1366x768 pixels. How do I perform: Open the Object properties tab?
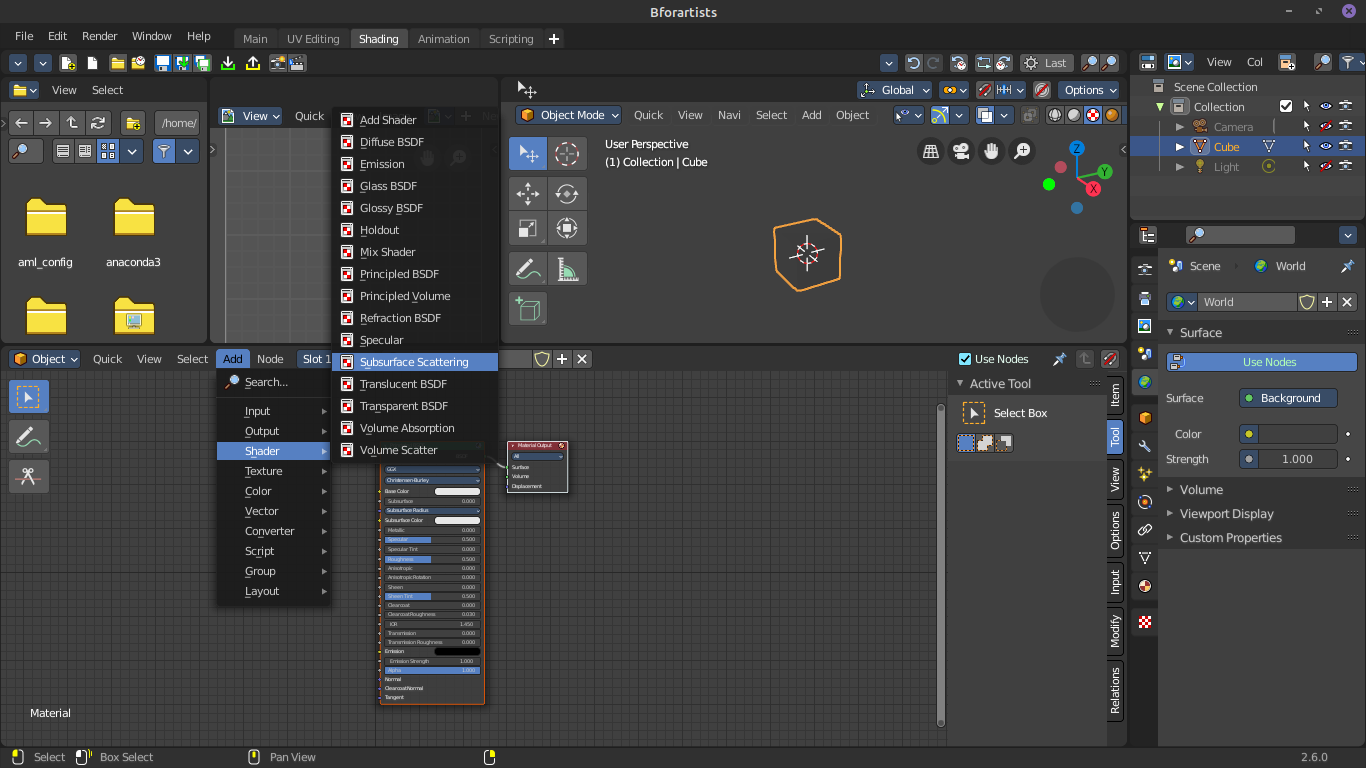coord(1145,418)
